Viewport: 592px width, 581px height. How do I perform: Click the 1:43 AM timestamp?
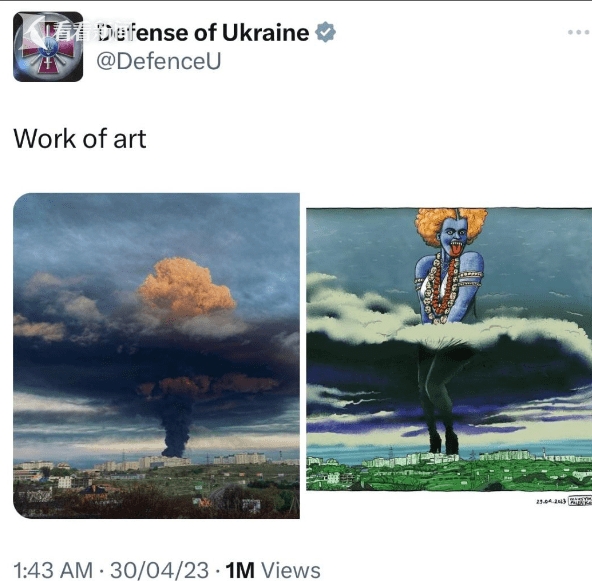[53, 569]
